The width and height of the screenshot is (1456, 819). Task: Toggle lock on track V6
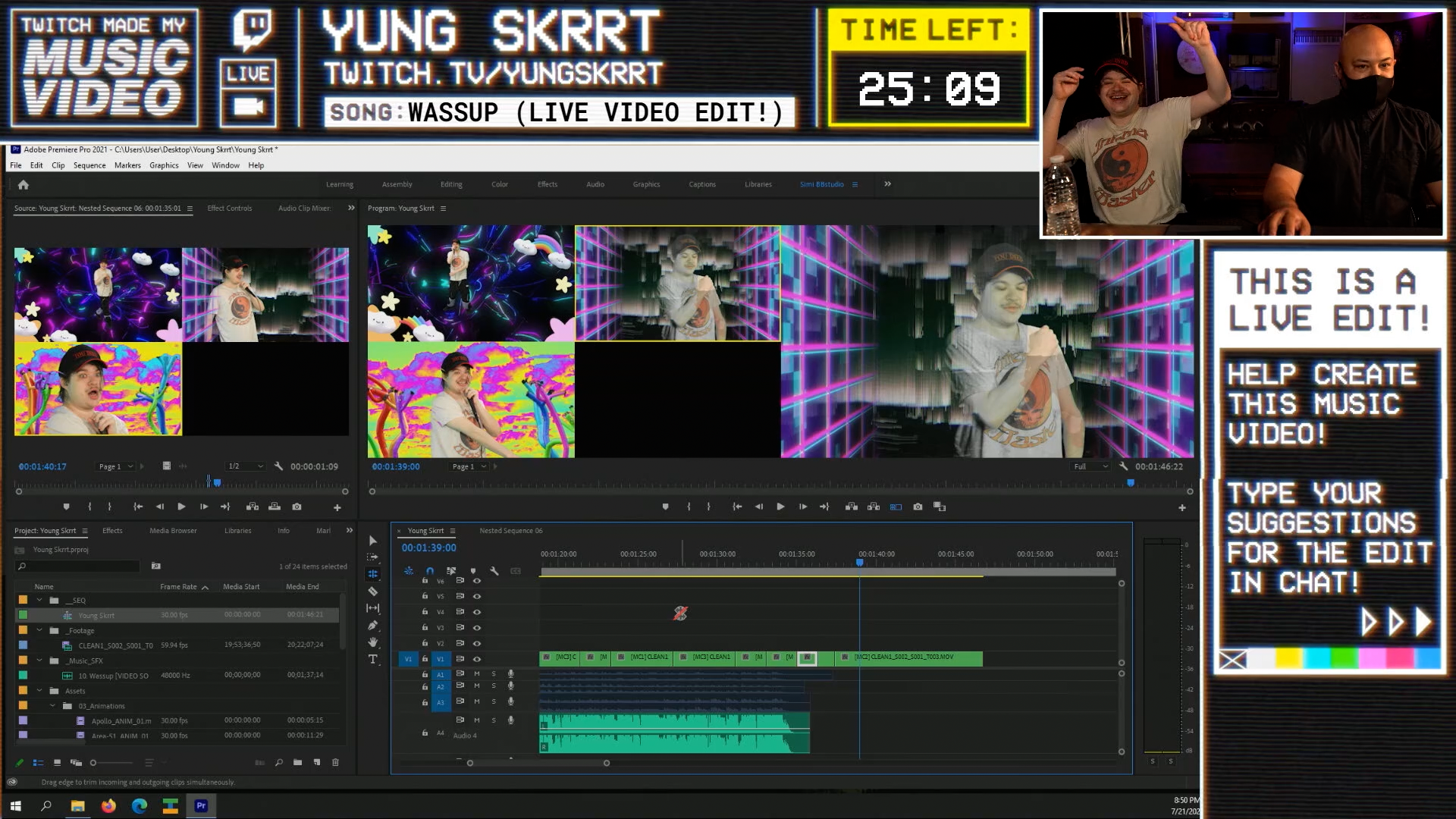click(425, 581)
